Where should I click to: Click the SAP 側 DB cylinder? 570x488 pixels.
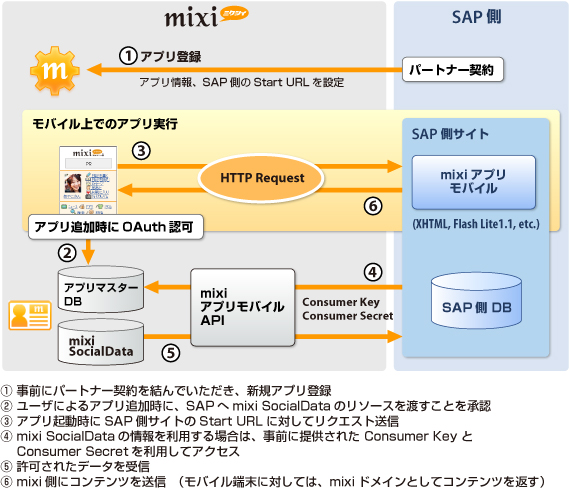point(476,301)
